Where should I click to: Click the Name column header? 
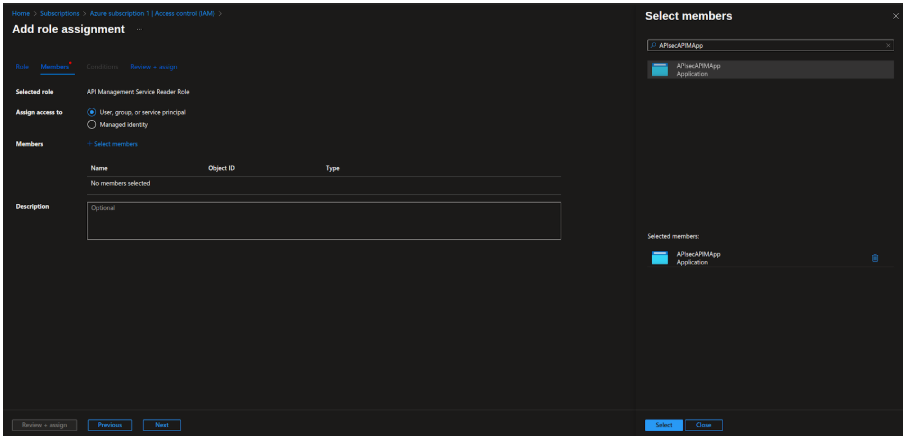(x=99, y=169)
